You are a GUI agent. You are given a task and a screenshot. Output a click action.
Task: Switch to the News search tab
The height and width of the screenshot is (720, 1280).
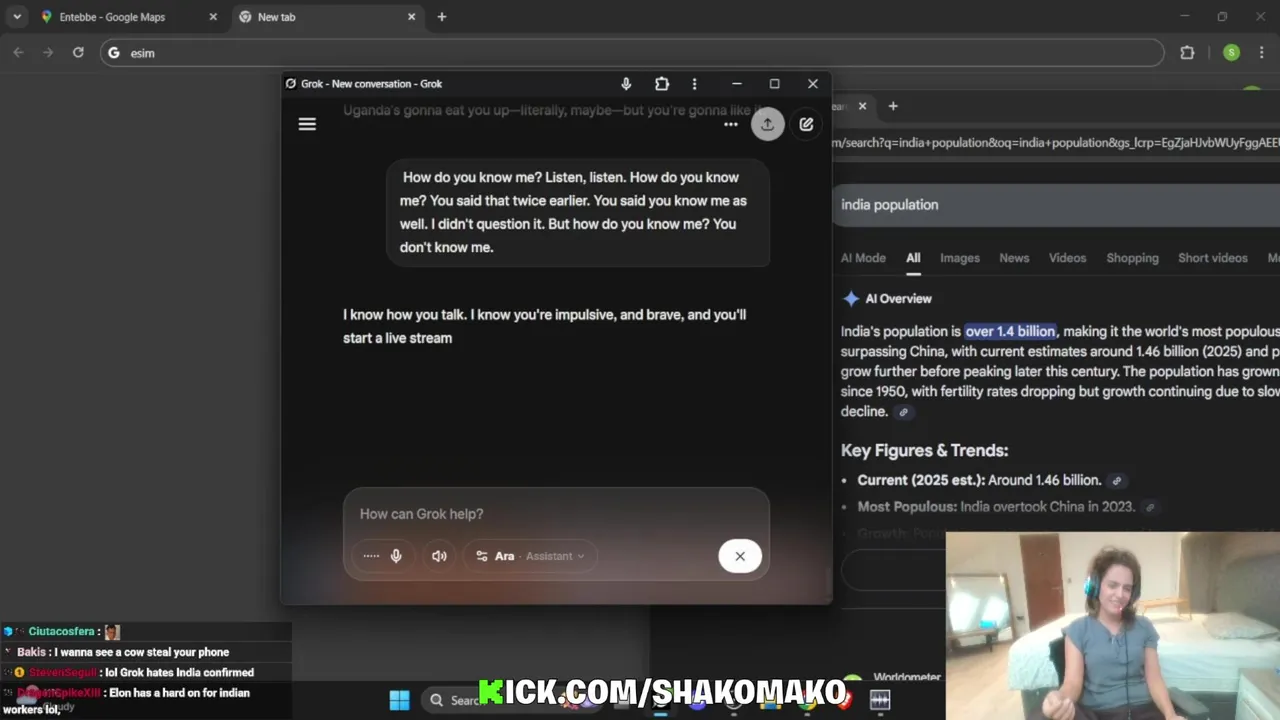coord(1014,258)
